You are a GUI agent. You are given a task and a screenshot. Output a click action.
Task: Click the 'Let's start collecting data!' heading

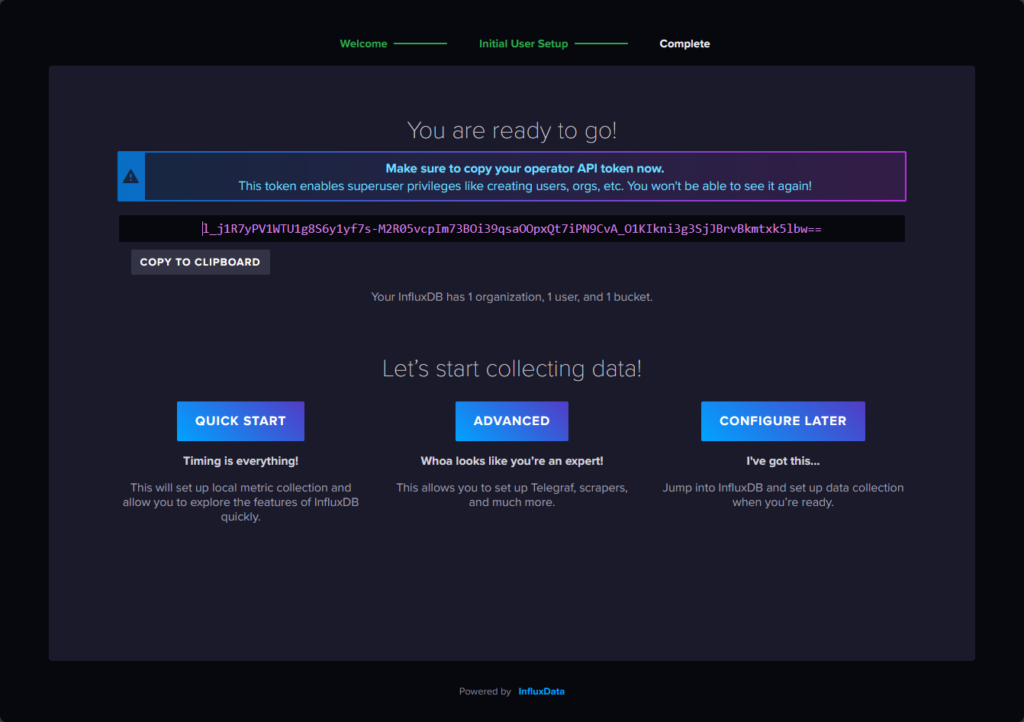point(511,368)
